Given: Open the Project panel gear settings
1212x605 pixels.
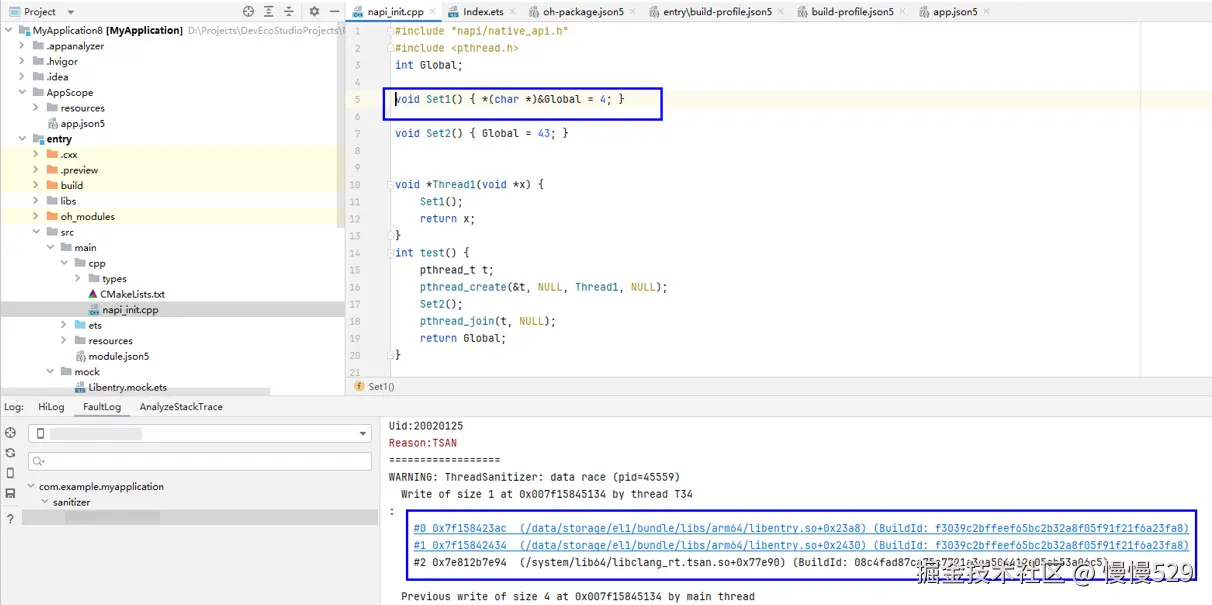Looking at the screenshot, I should (x=314, y=12).
